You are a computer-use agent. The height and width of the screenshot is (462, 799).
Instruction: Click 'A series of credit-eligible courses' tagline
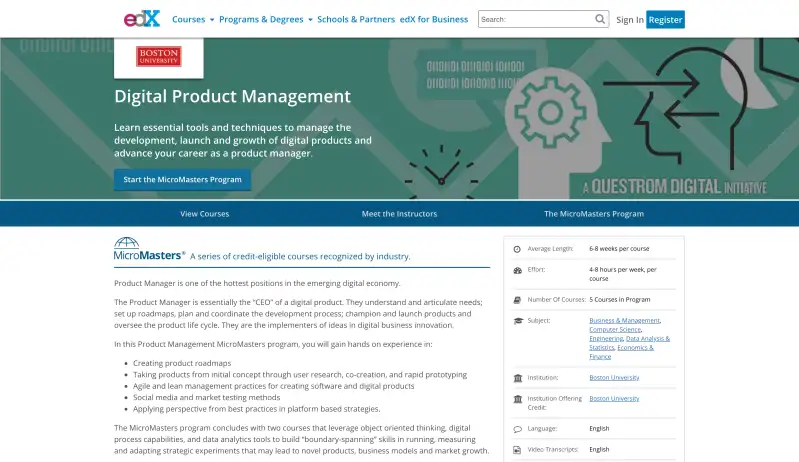tap(300, 256)
